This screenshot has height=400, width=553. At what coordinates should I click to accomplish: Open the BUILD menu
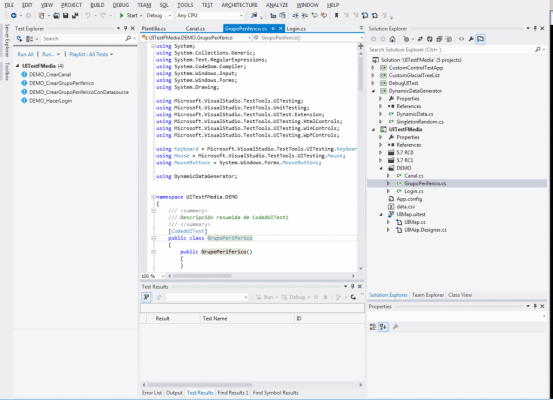[x=97, y=5]
